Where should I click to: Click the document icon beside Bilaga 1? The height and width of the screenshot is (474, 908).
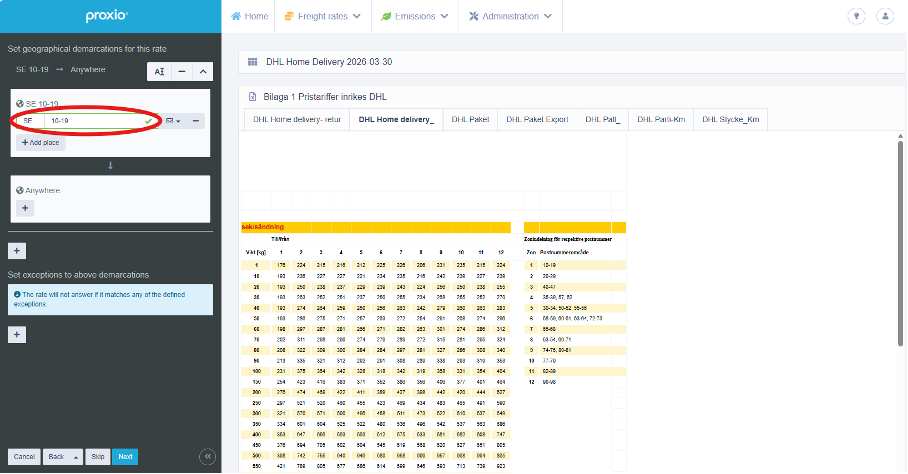pyautogui.click(x=252, y=97)
